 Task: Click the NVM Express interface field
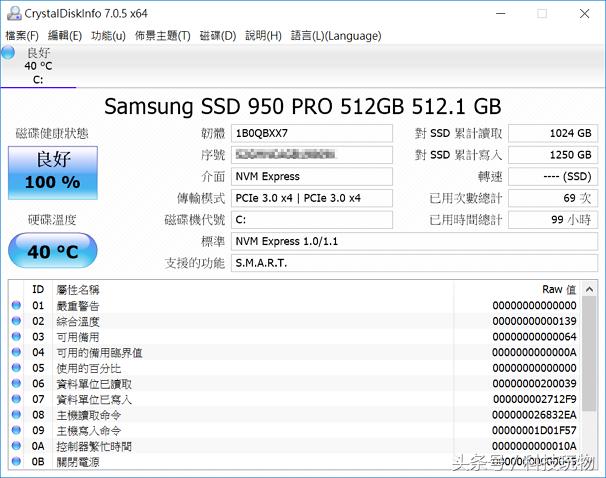click(312, 177)
